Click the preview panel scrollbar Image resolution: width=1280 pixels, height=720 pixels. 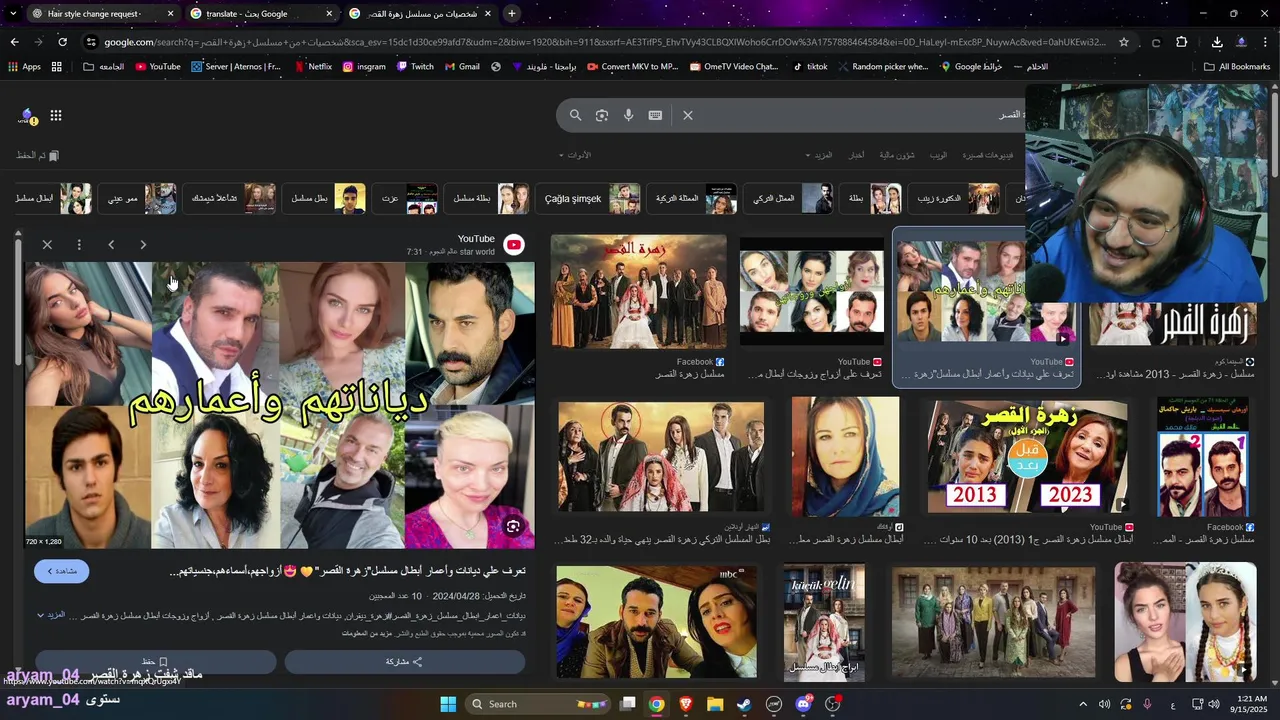click(x=17, y=300)
